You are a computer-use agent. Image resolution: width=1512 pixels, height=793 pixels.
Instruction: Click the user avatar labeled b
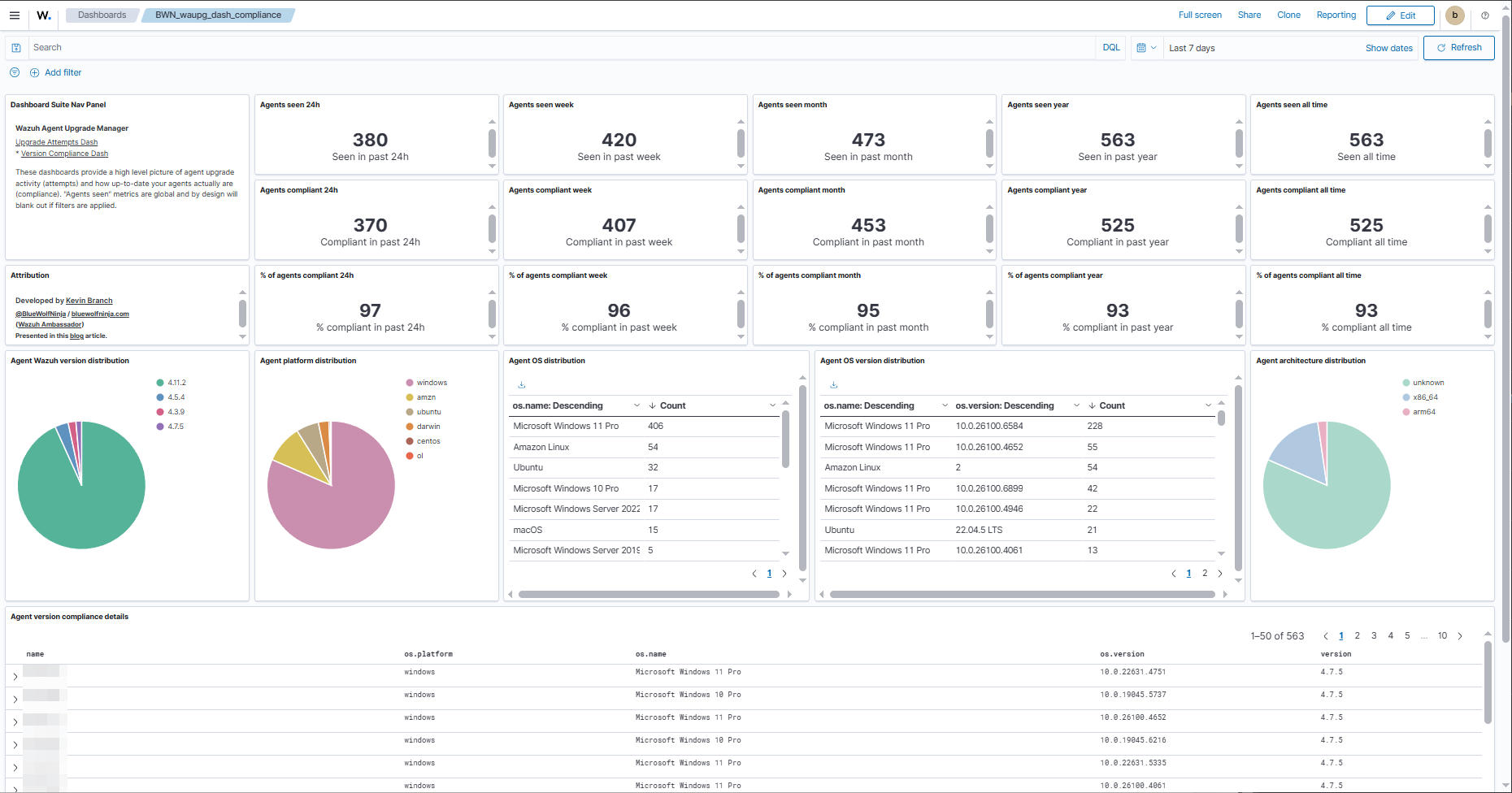point(1454,15)
